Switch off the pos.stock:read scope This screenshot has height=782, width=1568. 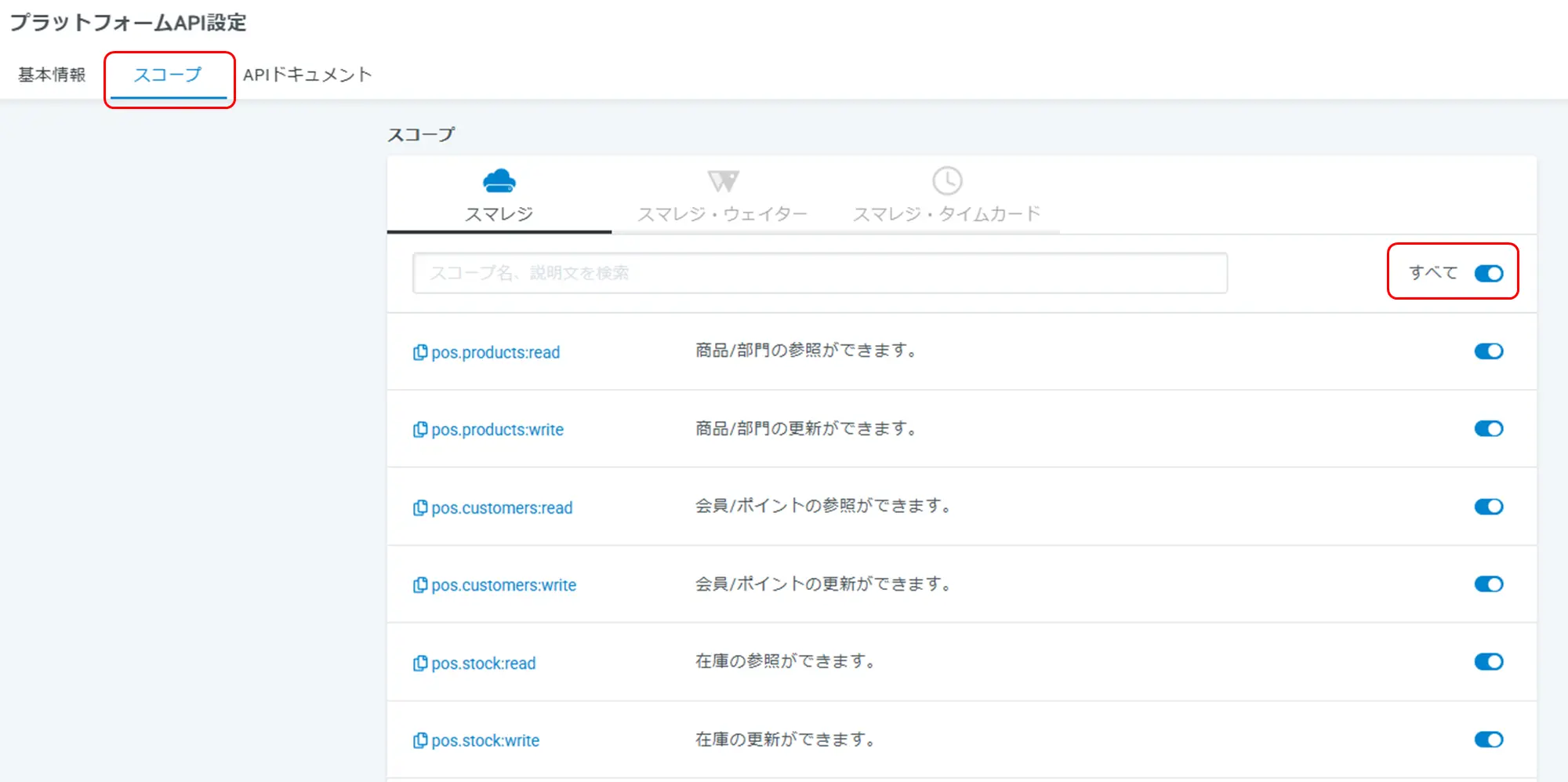(1488, 661)
